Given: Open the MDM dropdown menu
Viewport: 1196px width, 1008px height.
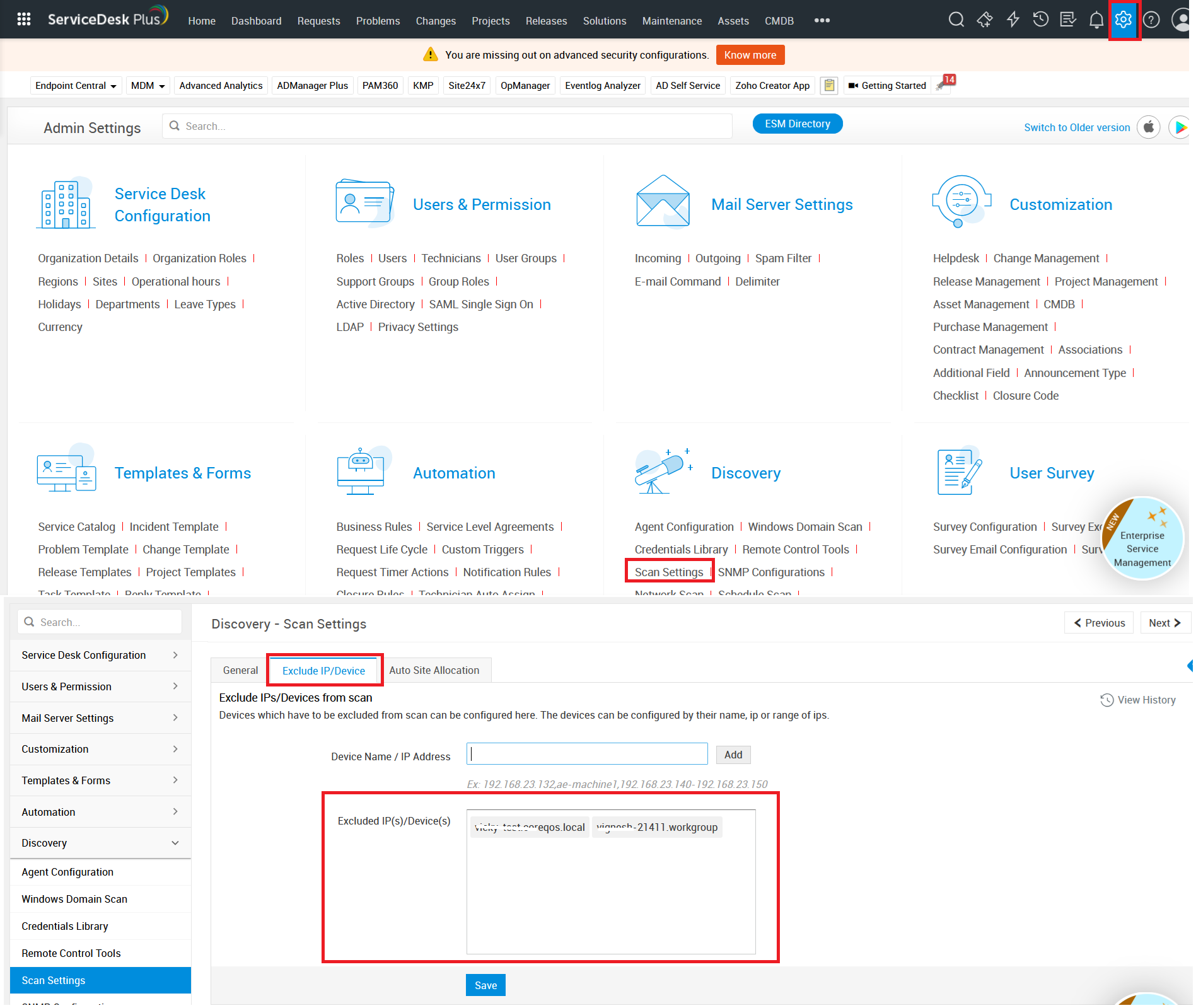Looking at the screenshot, I should click(148, 86).
